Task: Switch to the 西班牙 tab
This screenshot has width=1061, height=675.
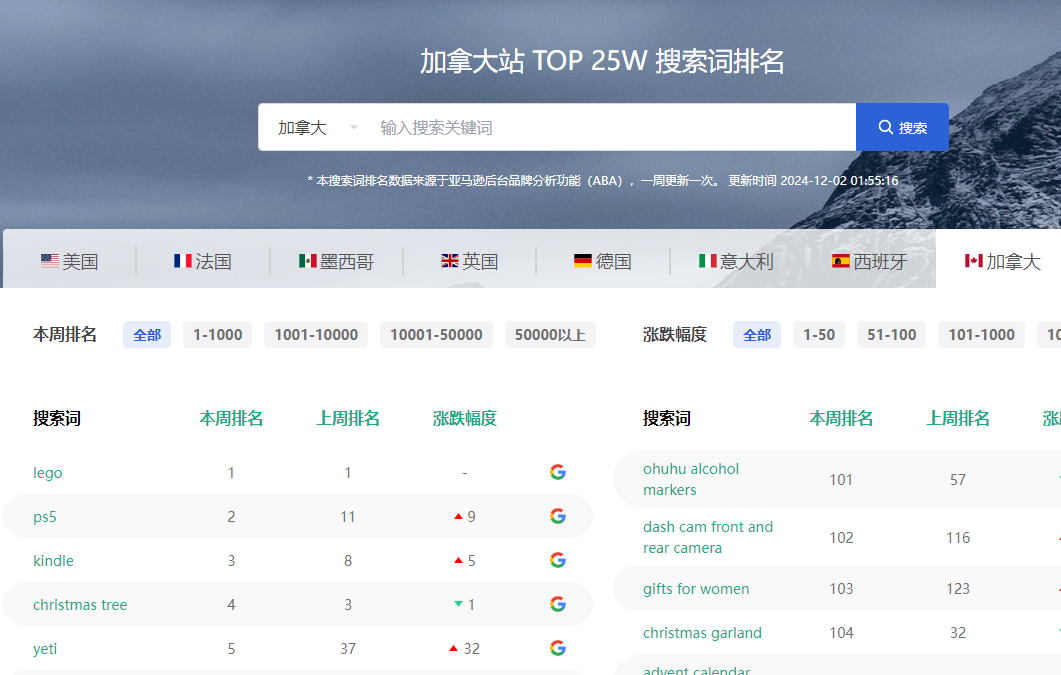Action: [x=870, y=261]
